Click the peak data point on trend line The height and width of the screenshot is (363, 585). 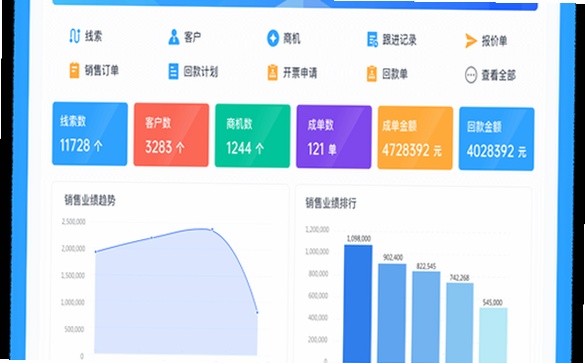click(212, 229)
